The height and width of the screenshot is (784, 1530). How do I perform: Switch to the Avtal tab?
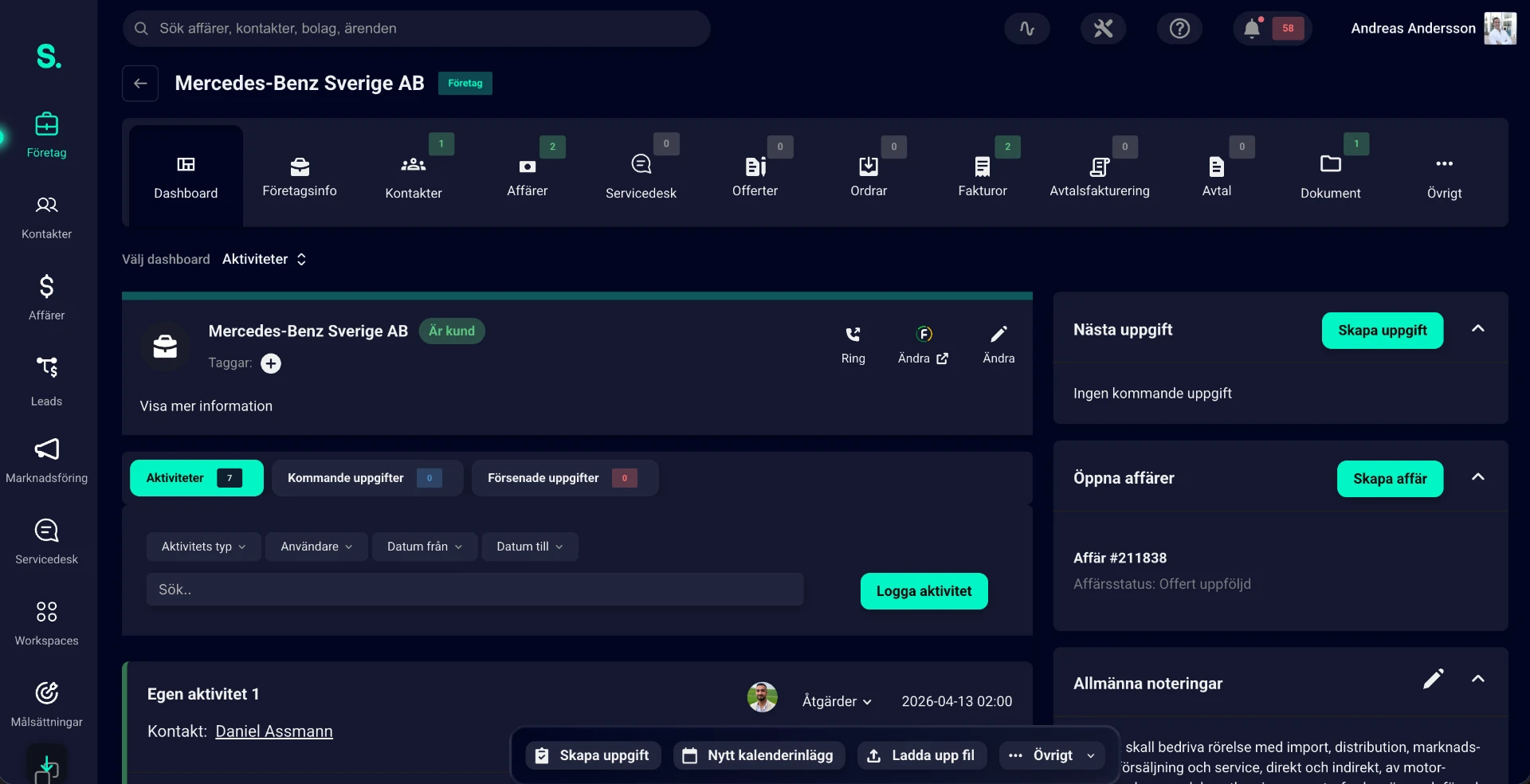(x=1217, y=176)
